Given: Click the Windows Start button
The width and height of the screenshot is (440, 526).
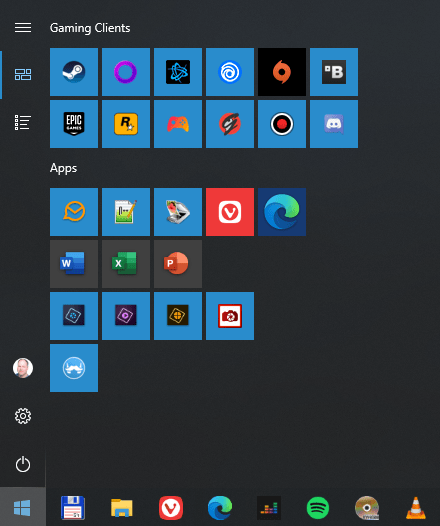Looking at the screenshot, I should [x=22, y=507].
